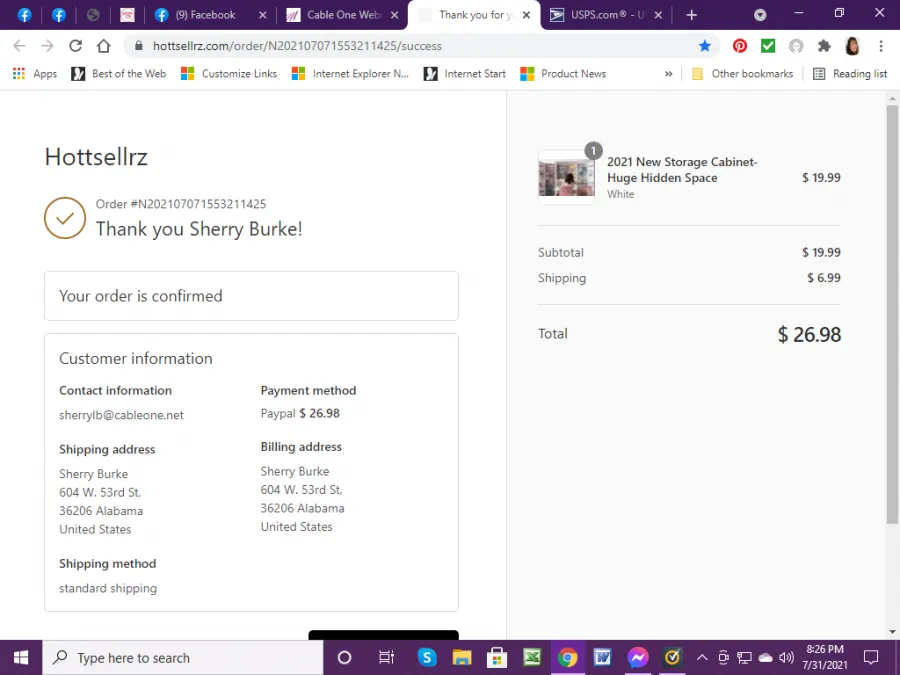Reload the current page

coord(75,46)
